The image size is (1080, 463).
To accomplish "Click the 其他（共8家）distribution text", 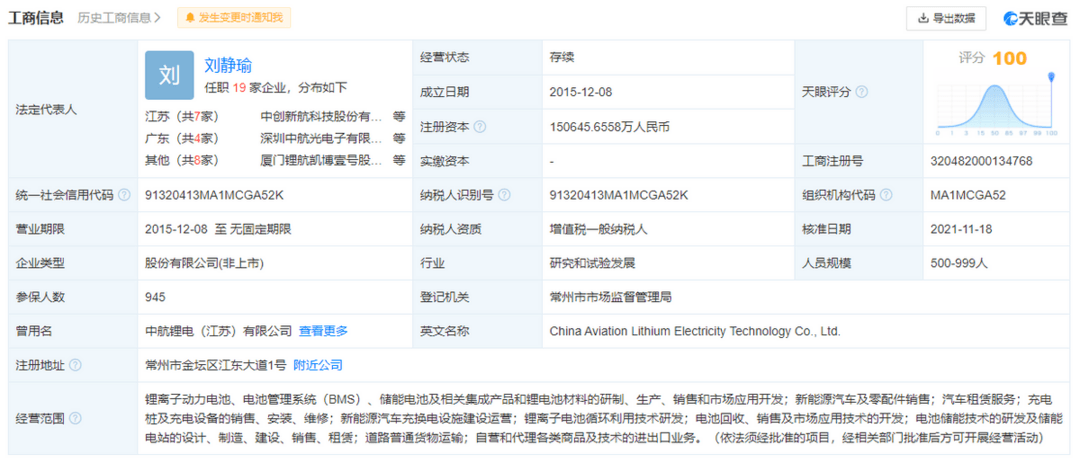I will (x=182, y=161).
